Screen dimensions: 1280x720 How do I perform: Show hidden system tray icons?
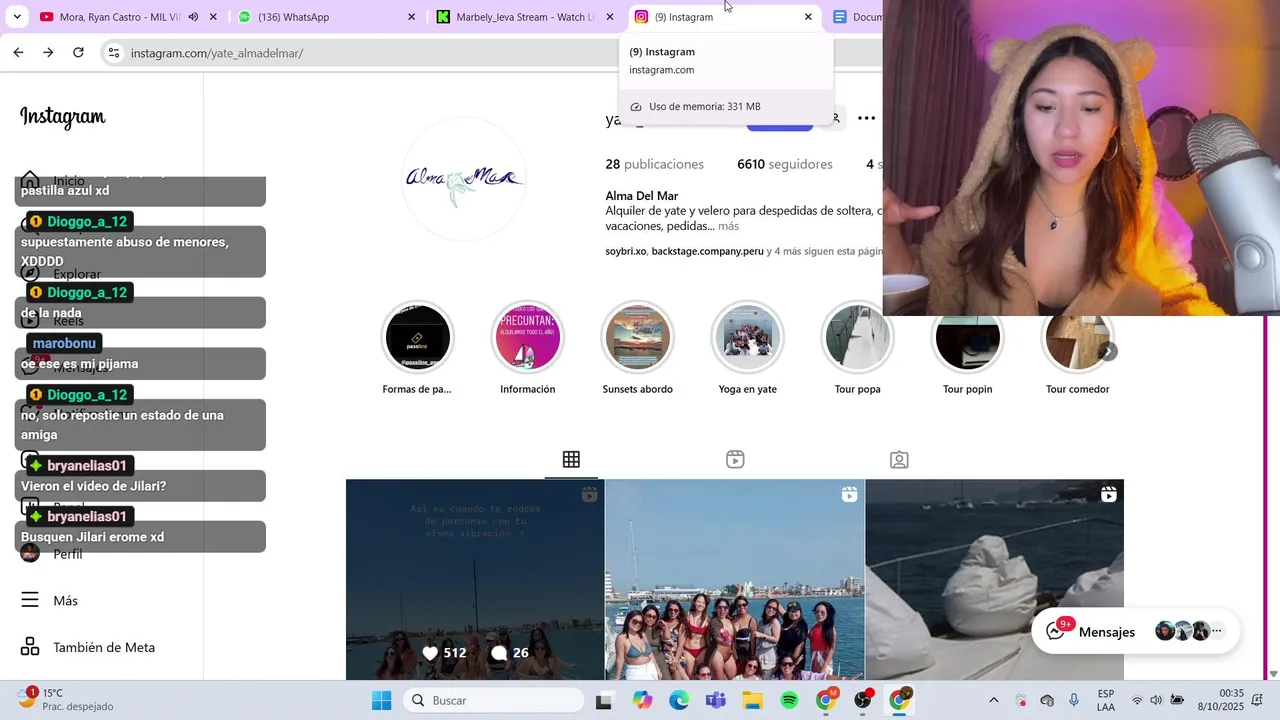tap(993, 701)
